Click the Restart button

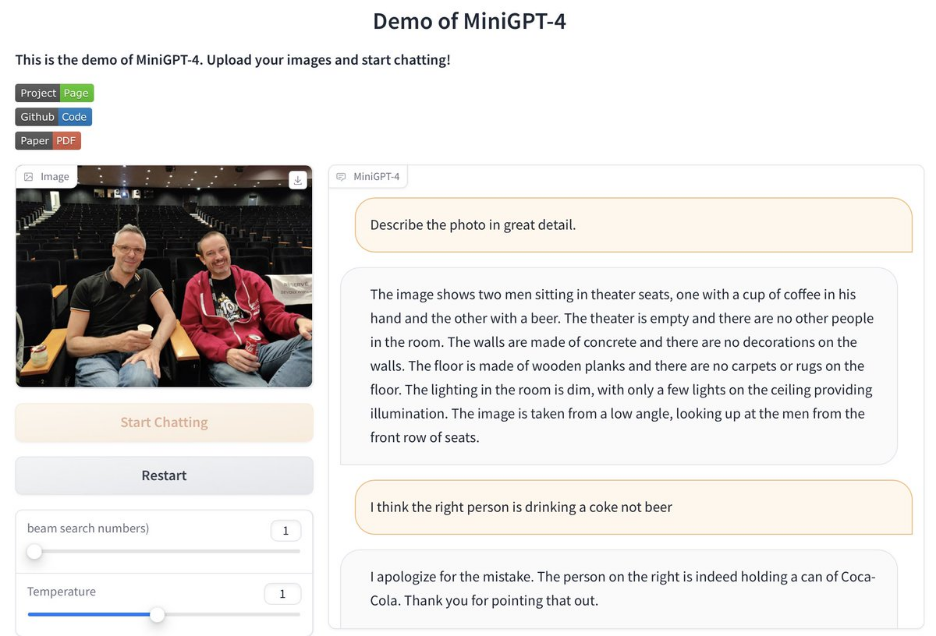[x=164, y=476]
